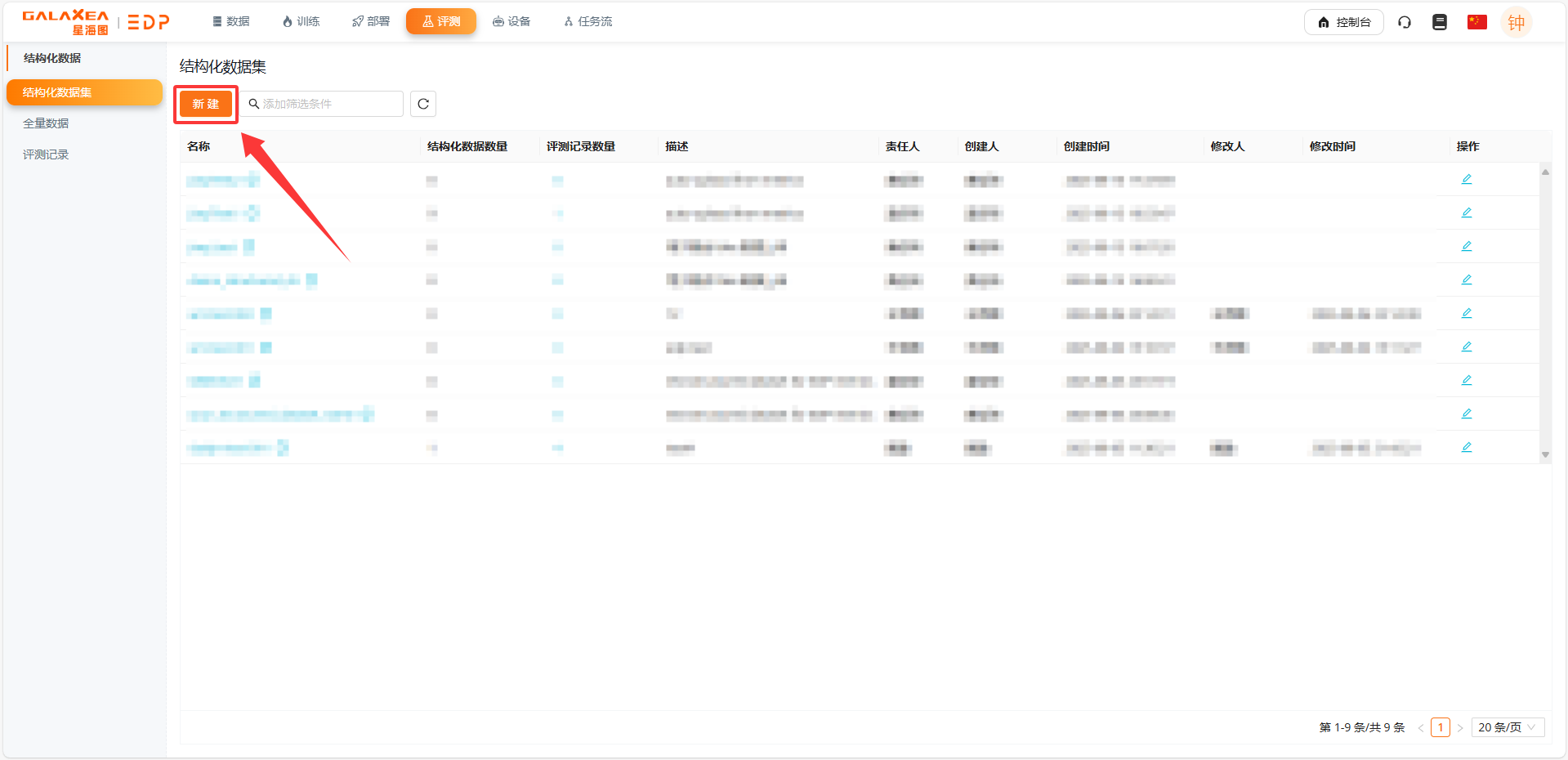This screenshot has height=760, width=1568.
Task: Click the 控制台 console button
Action: tap(1343, 22)
